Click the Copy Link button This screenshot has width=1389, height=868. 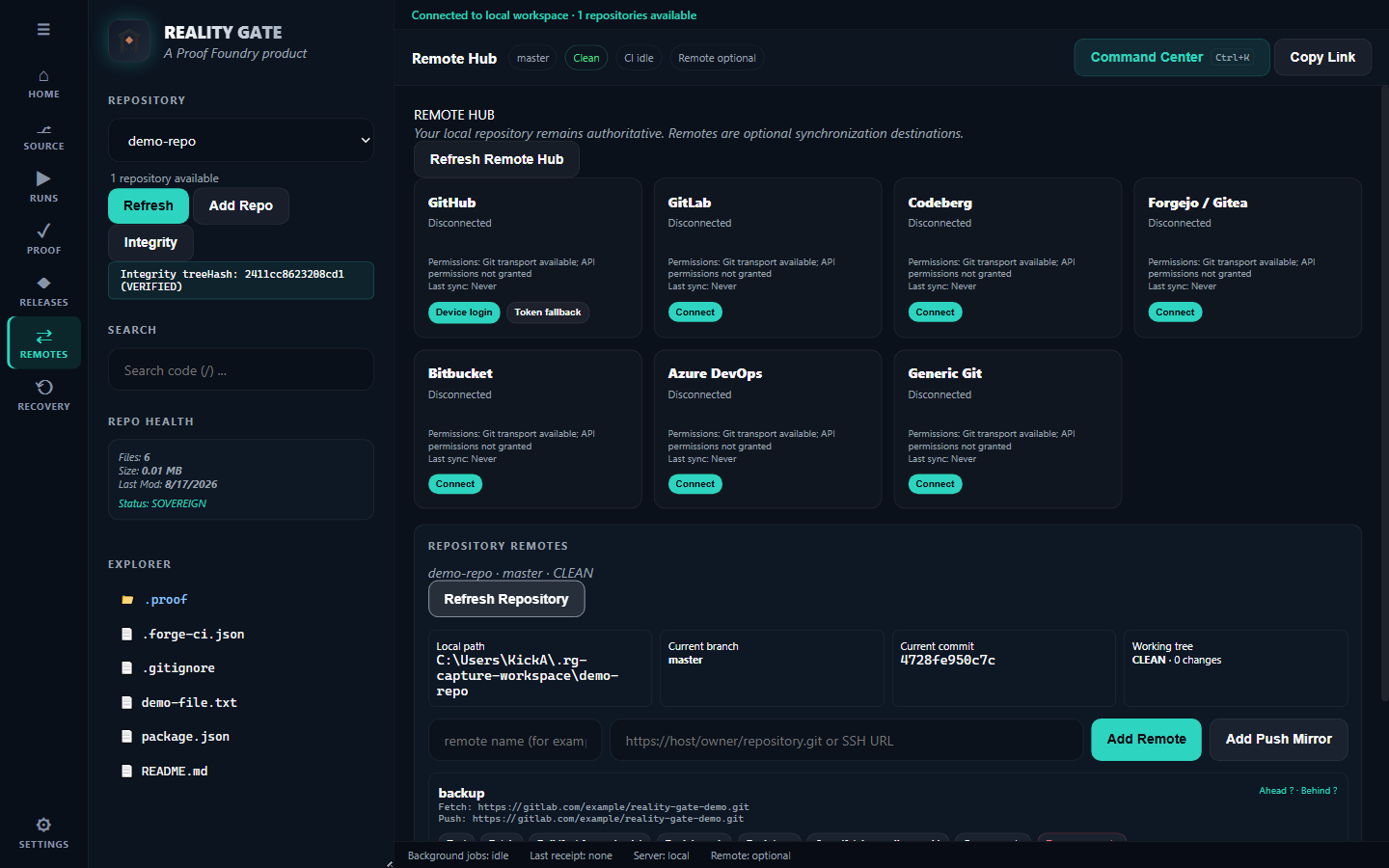pyautogui.click(x=1322, y=57)
